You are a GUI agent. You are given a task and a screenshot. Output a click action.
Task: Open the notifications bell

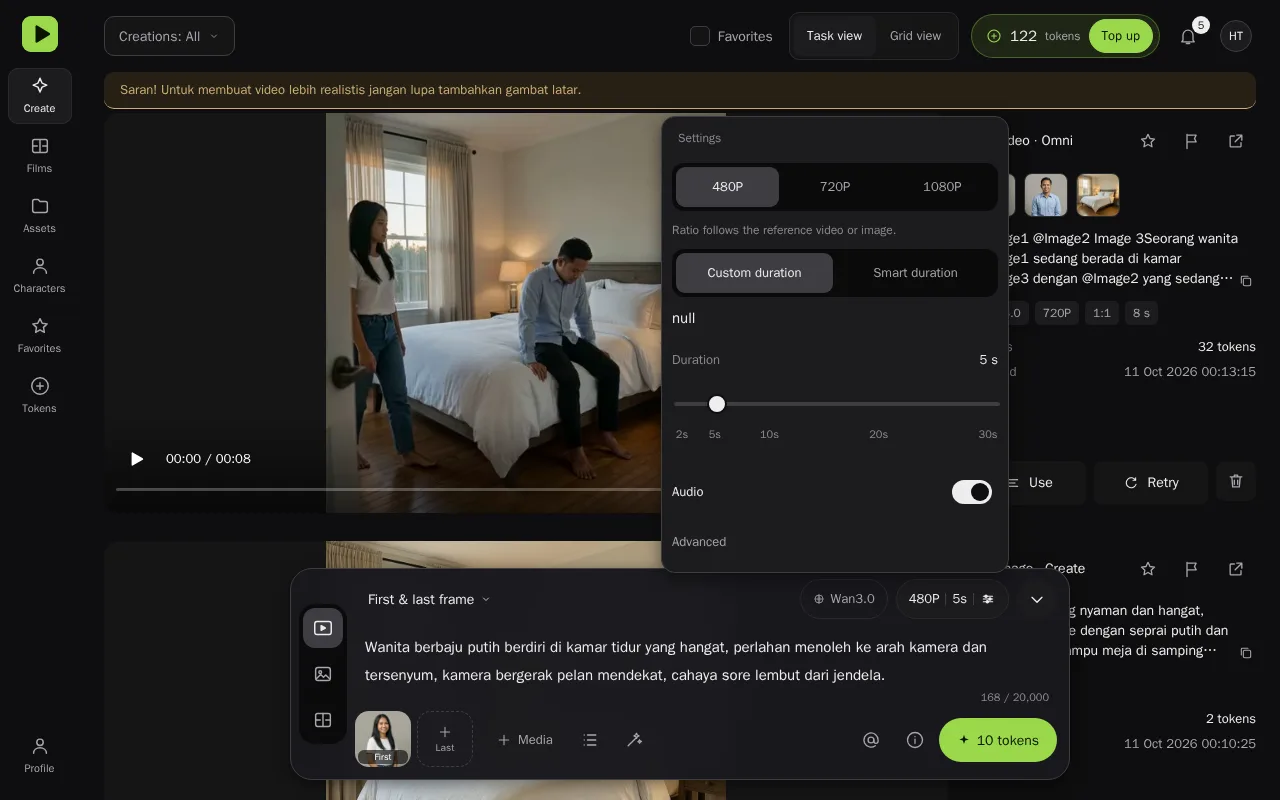pos(1188,36)
